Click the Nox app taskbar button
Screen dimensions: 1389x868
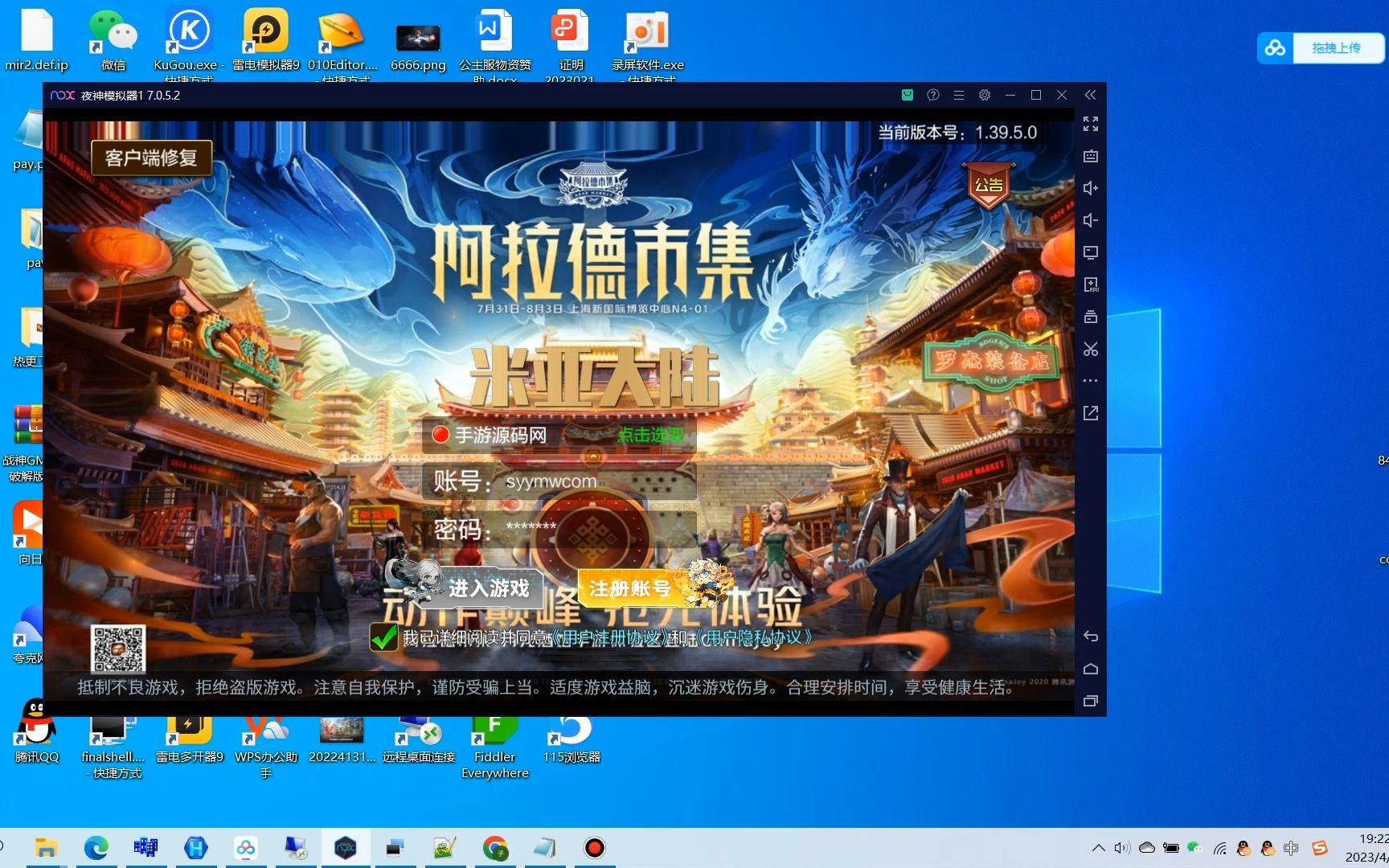(346, 848)
